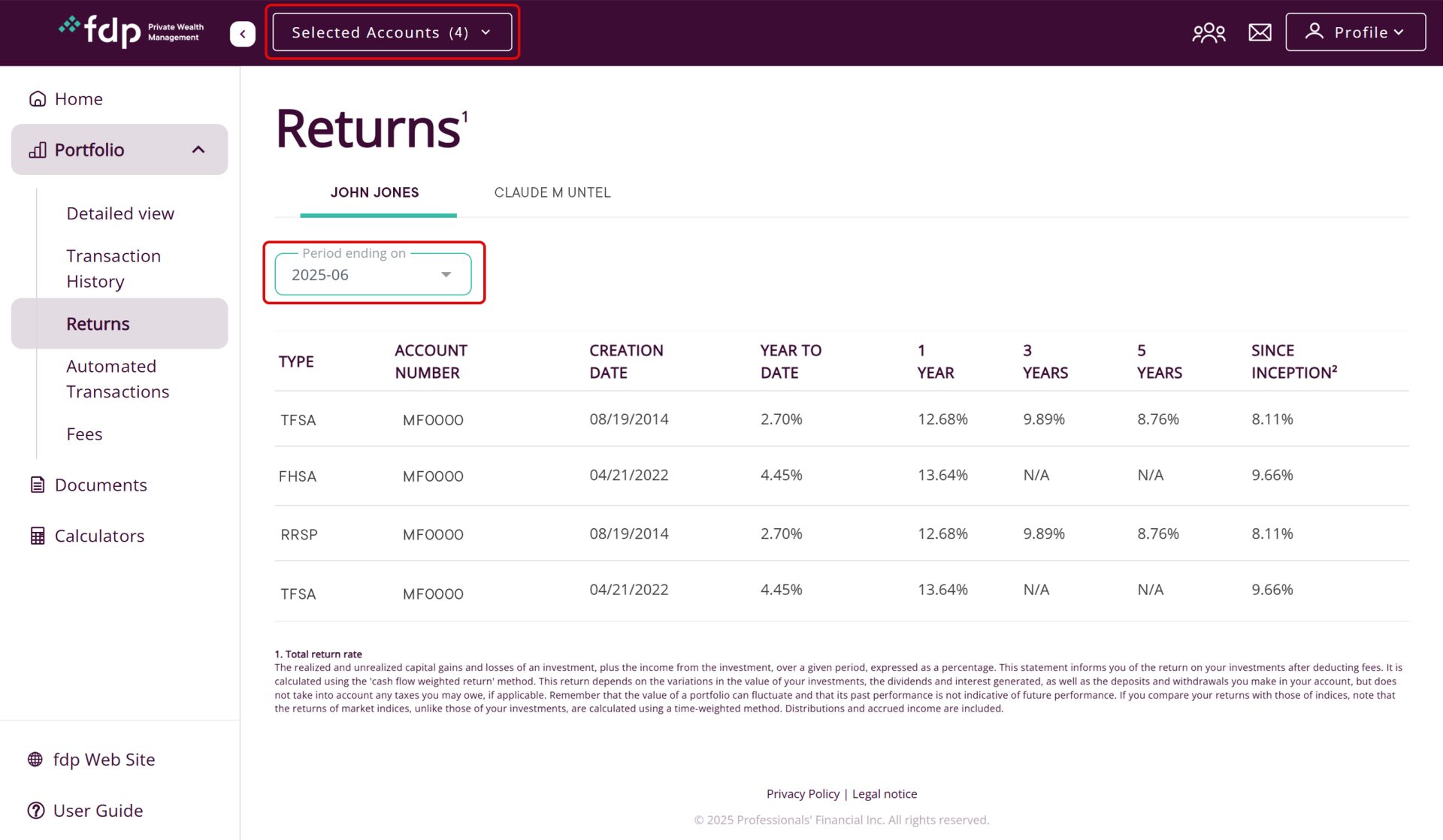
Task: Open the Selected Accounts dropdown
Action: pos(392,32)
